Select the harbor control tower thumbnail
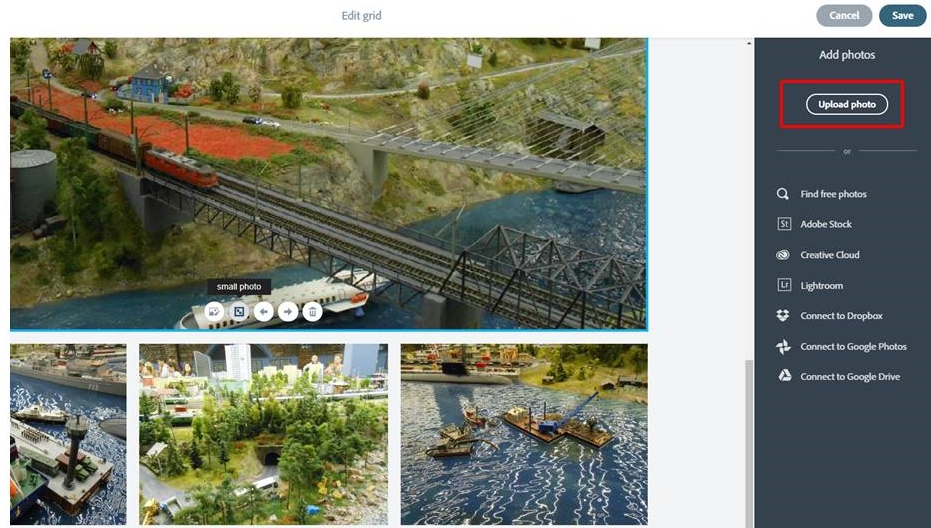This screenshot has height=528, width=931. (68, 434)
